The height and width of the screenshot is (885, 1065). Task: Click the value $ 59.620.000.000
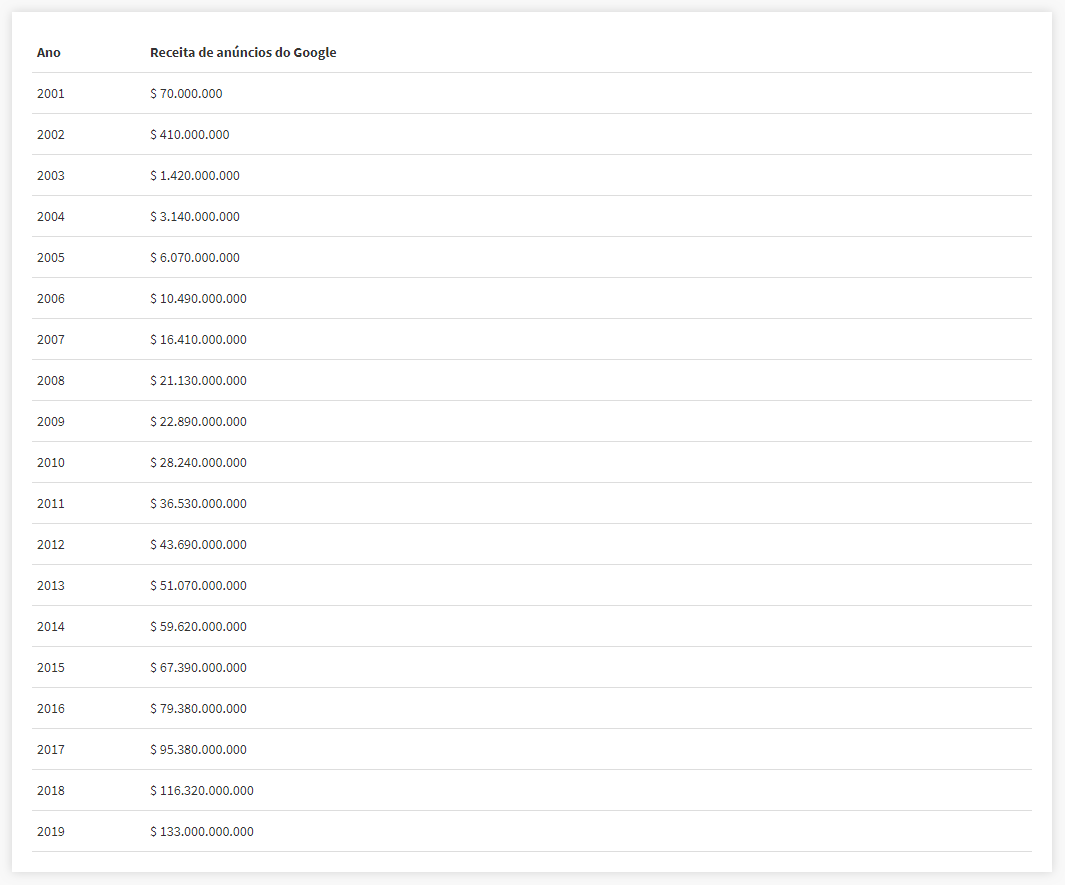tap(198, 626)
